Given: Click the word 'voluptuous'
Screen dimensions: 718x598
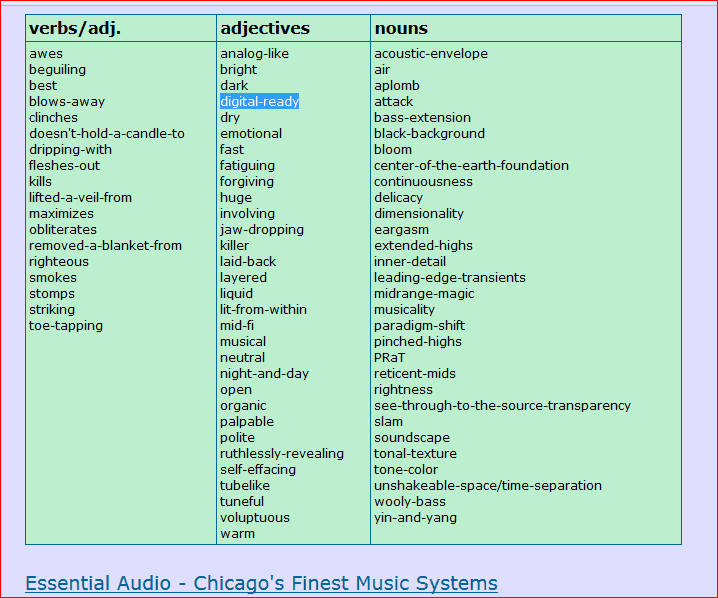Looking at the screenshot, I should (255, 518).
